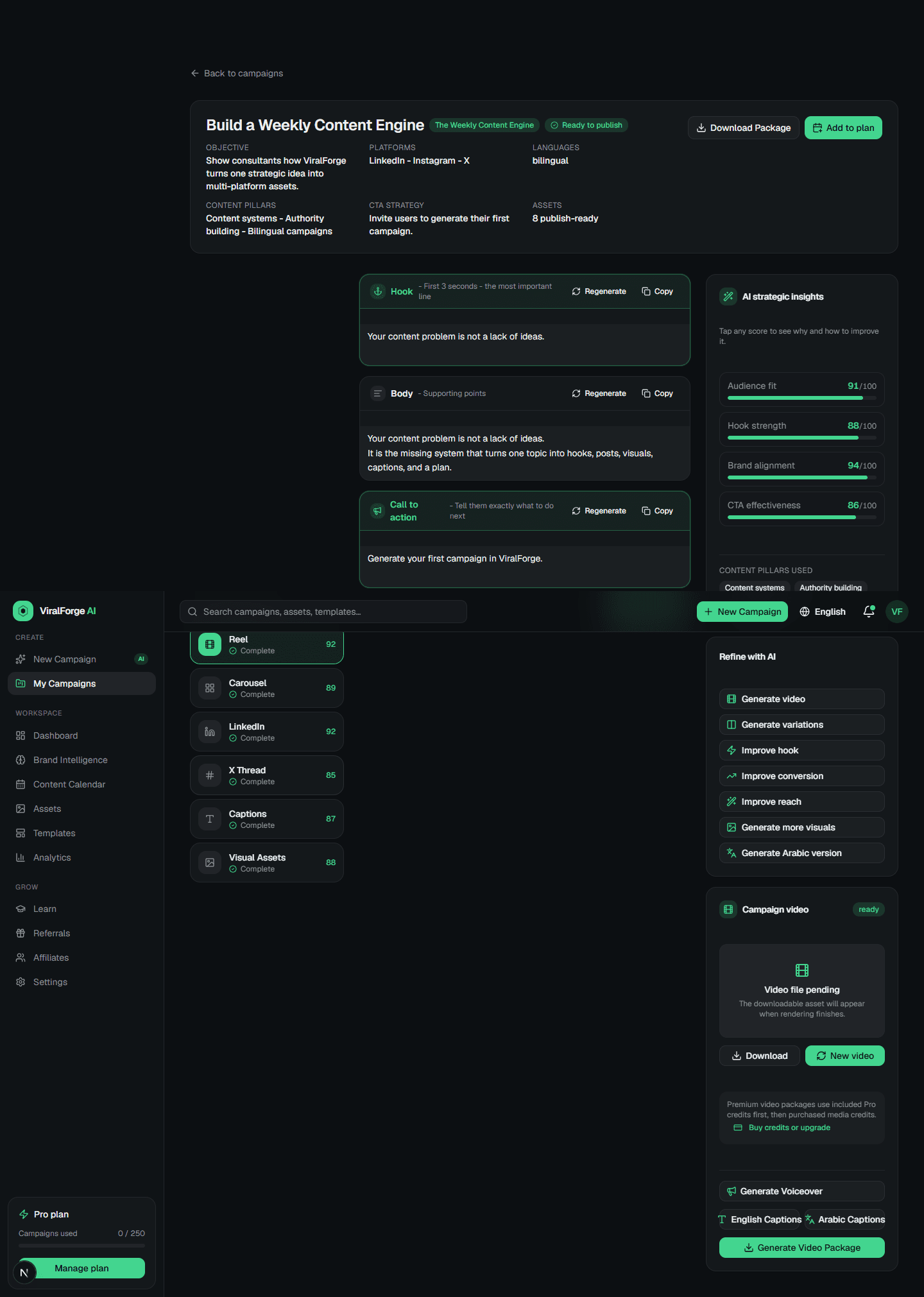This screenshot has height=1297, width=924.
Task: Click the Campaign video film icon
Action: (x=728, y=909)
